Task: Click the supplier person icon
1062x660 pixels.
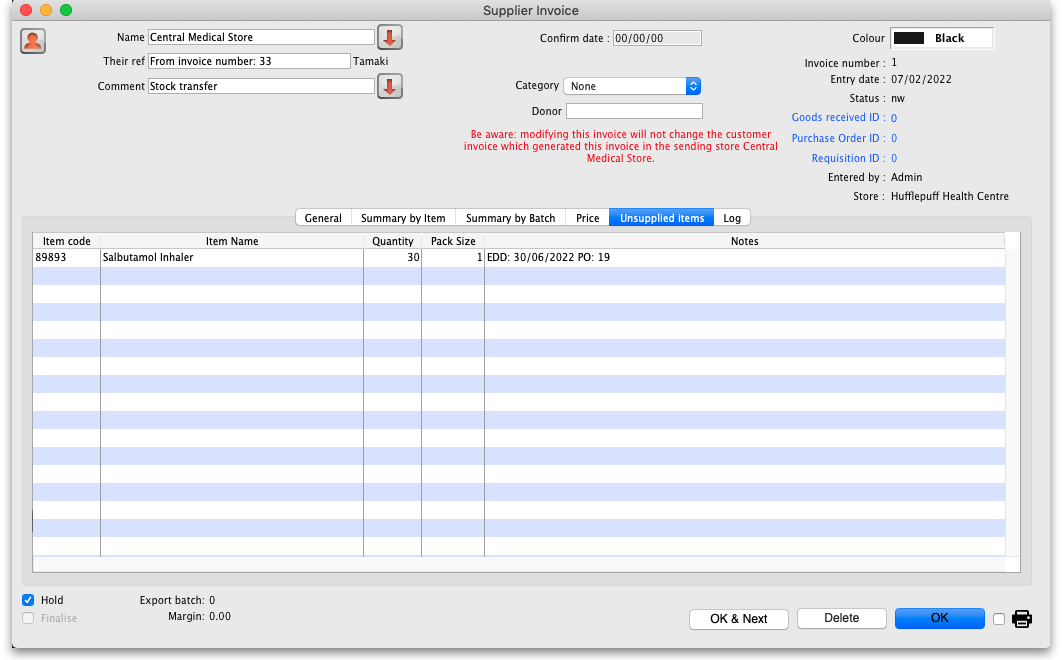Action: [x=33, y=41]
